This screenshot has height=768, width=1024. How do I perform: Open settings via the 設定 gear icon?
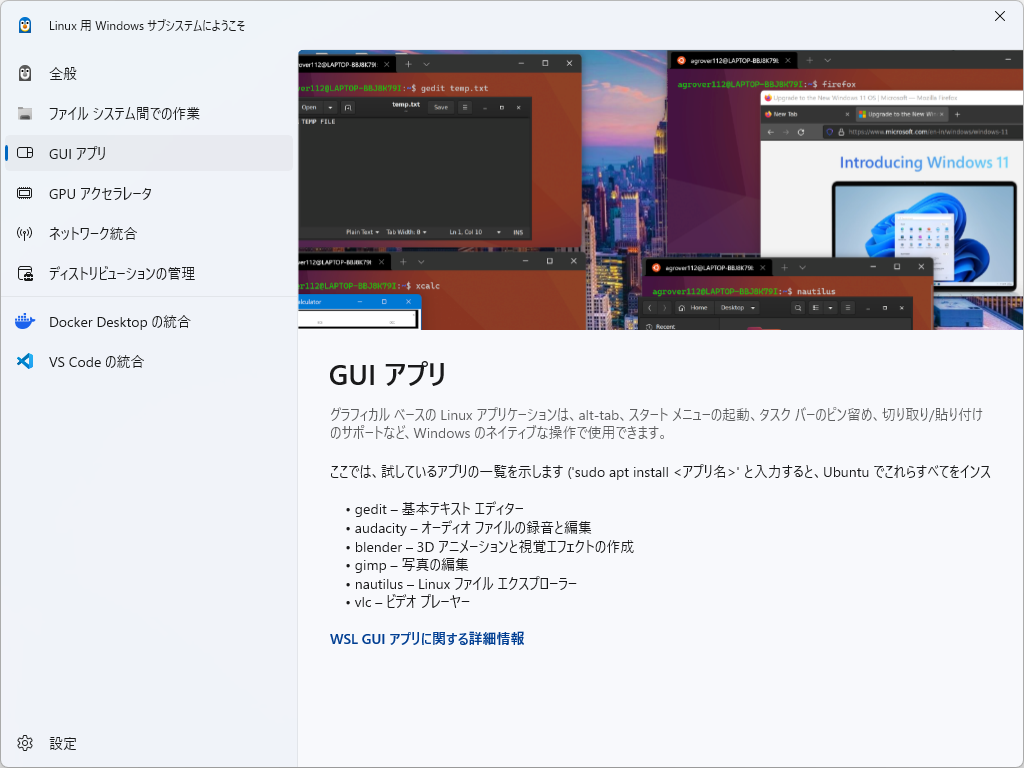click(x=25, y=743)
